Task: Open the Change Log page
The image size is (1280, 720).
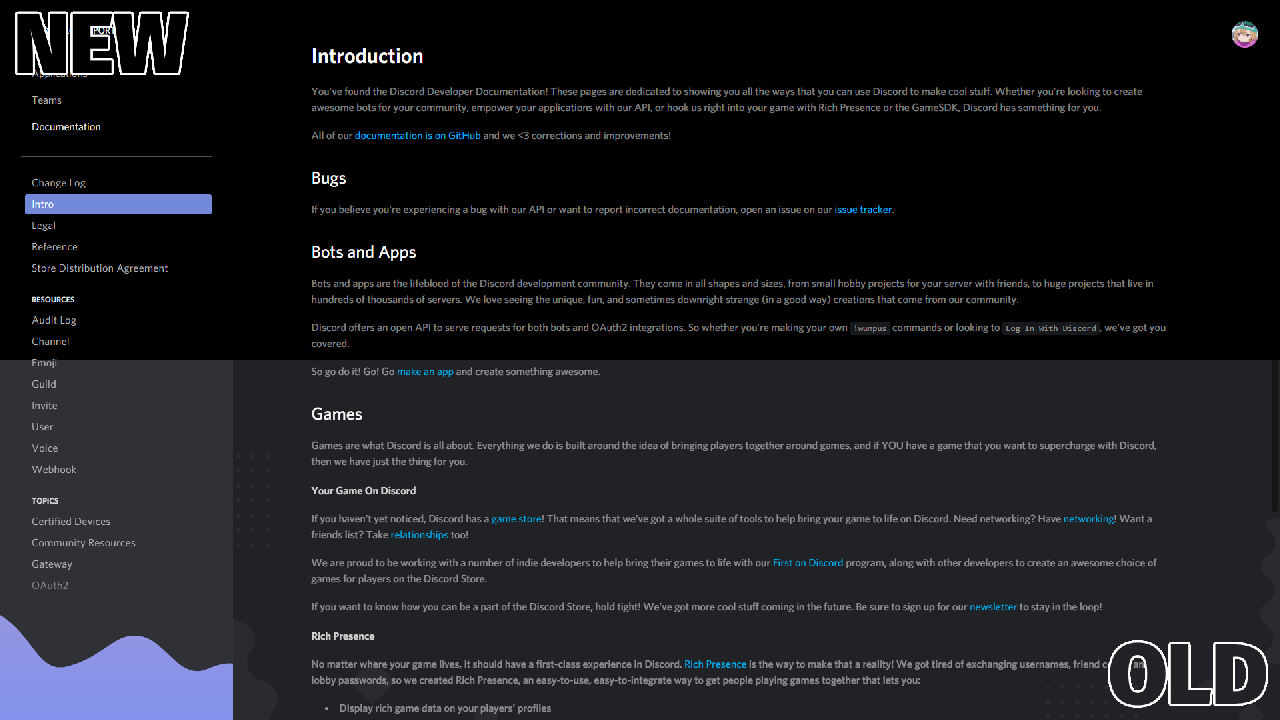Action: [x=58, y=183]
